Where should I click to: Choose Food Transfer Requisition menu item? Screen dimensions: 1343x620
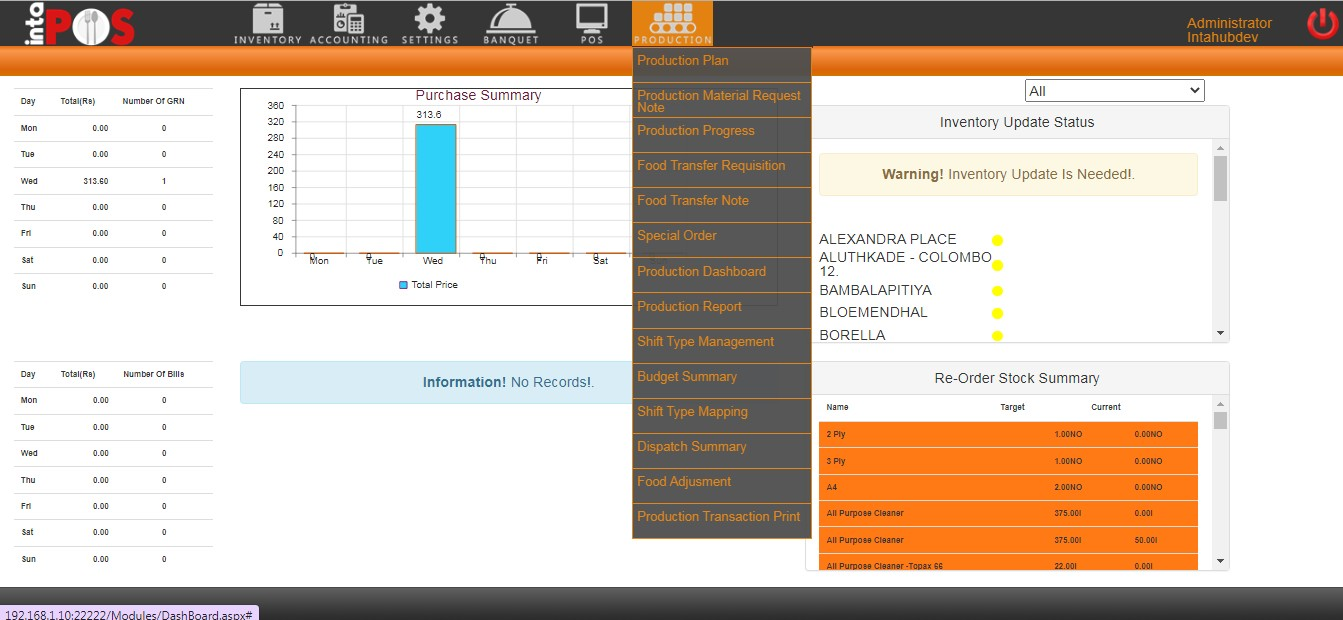[x=711, y=166]
